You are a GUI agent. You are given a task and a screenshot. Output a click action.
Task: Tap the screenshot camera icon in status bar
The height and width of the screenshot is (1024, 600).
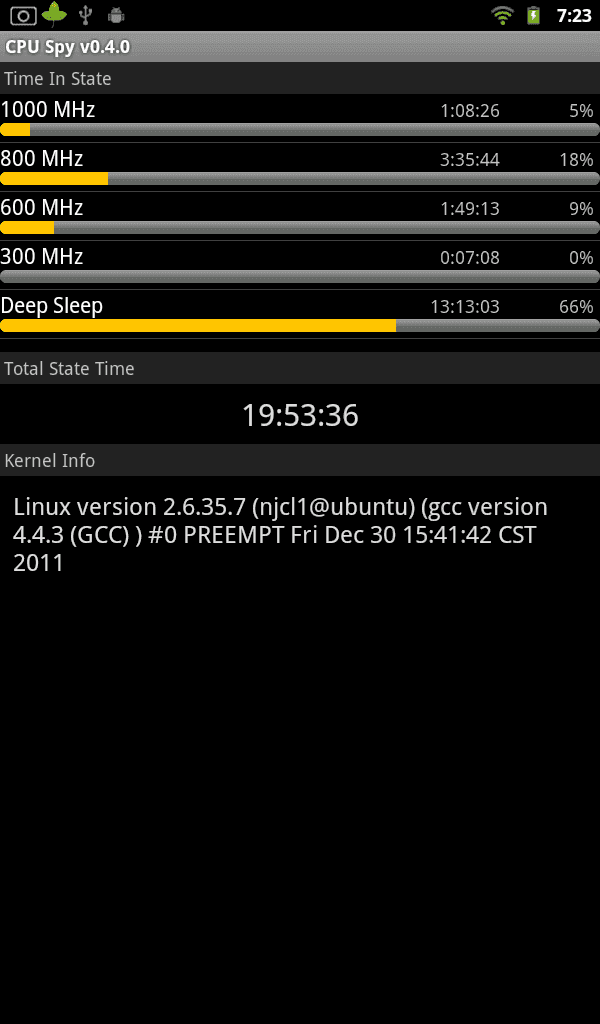pyautogui.click(x=23, y=15)
